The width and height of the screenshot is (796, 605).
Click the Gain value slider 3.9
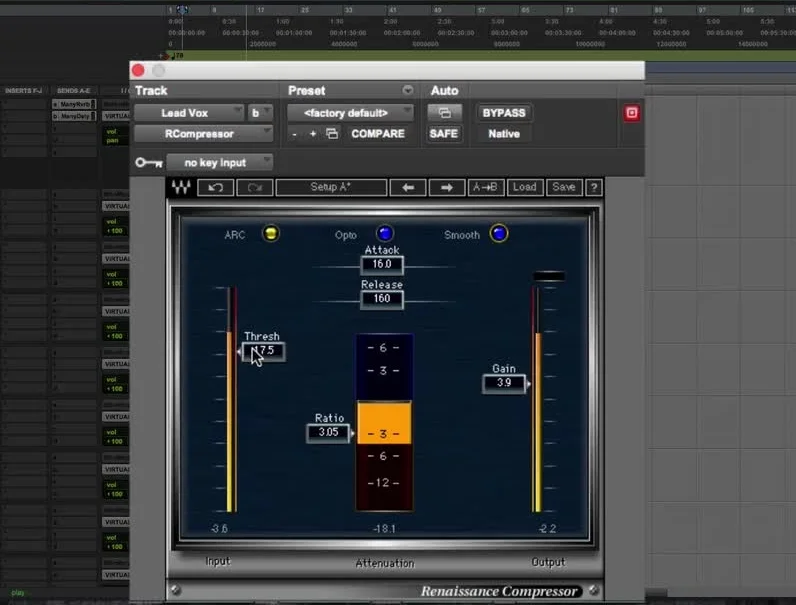point(504,383)
